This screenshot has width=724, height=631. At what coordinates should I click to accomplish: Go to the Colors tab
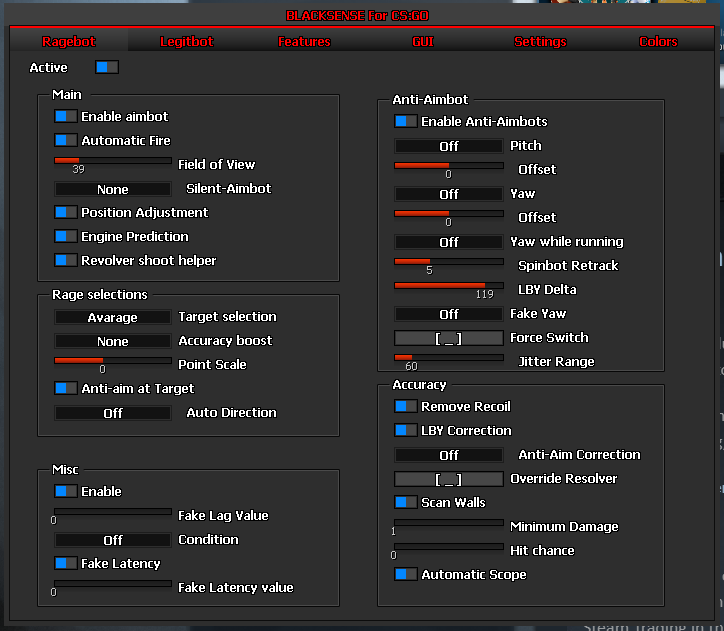coord(658,42)
